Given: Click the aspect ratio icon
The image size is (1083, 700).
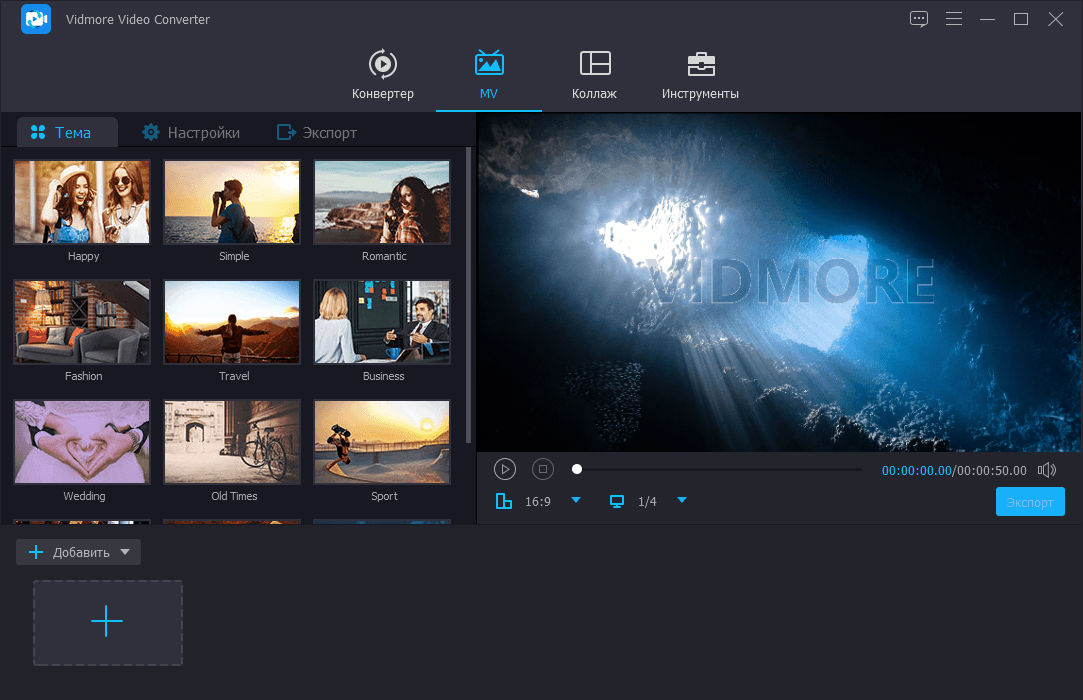Looking at the screenshot, I should (504, 501).
